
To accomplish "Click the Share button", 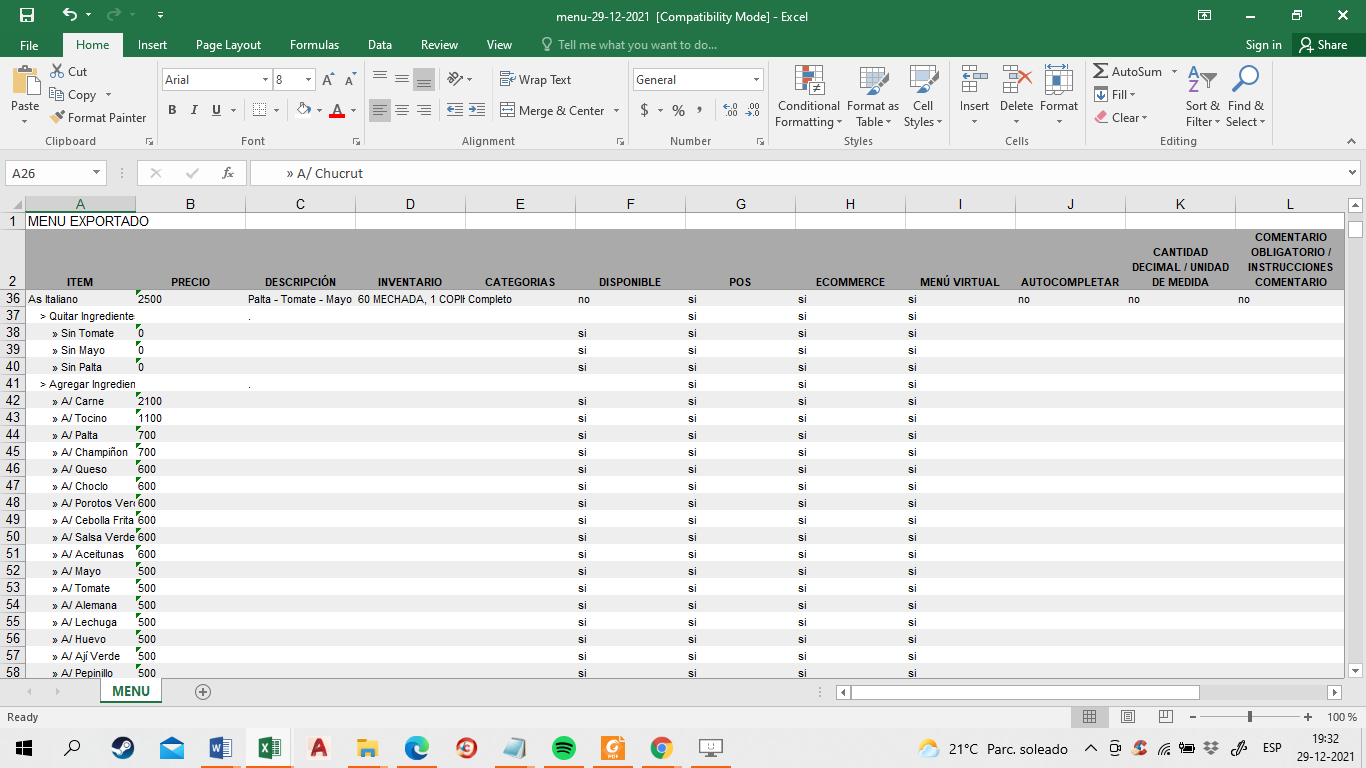I will click(x=1323, y=45).
